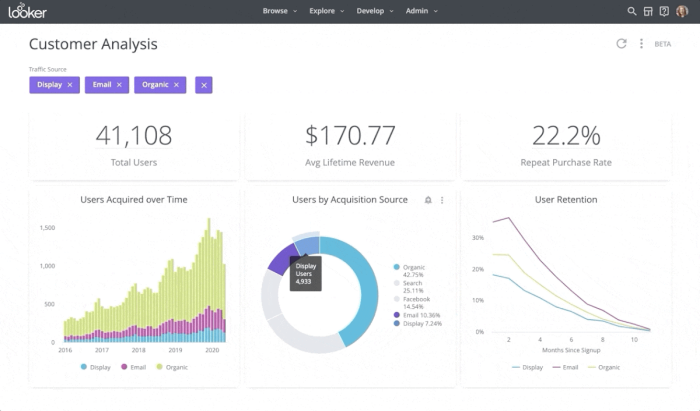Expand the Admin dropdown chevron

point(436,11)
